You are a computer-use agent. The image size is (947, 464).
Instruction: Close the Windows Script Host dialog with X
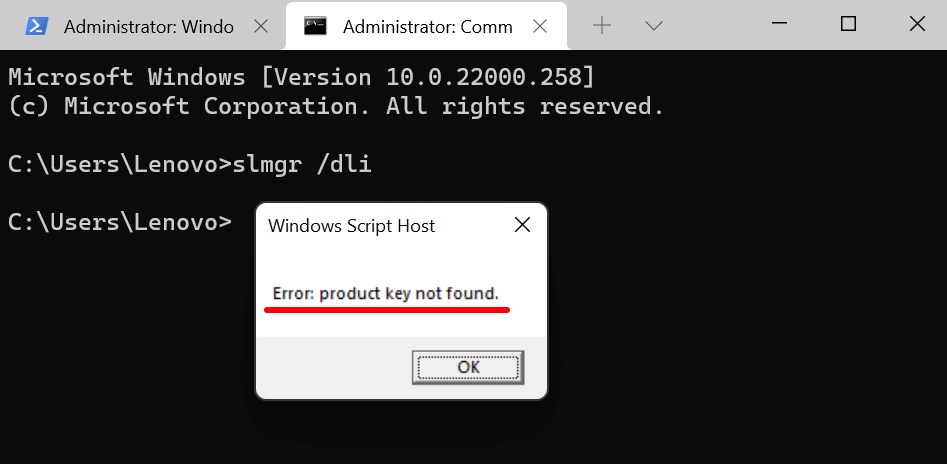click(522, 226)
